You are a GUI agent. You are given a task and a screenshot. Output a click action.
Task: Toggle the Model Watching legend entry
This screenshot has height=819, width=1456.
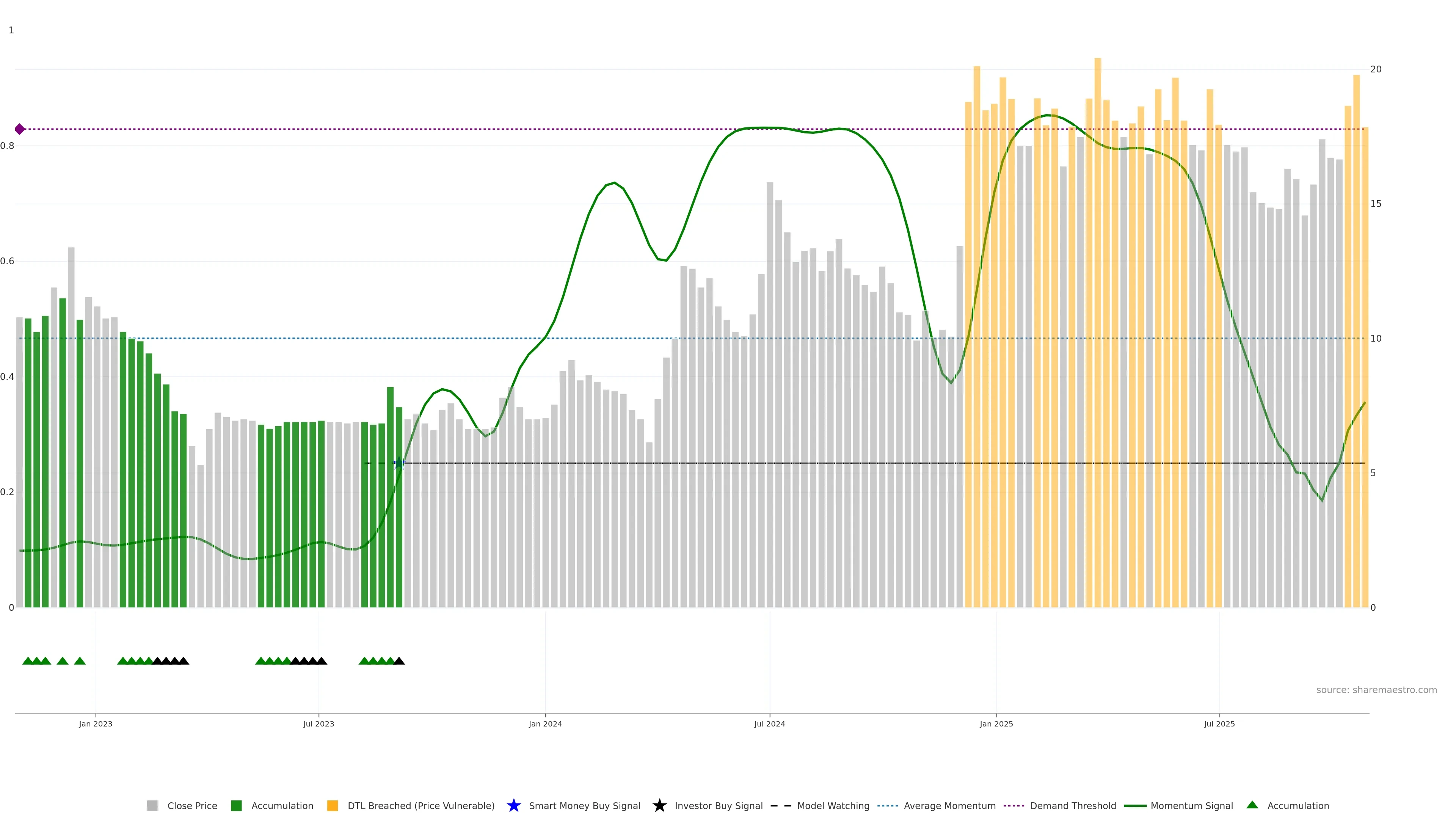pos(833,805)
